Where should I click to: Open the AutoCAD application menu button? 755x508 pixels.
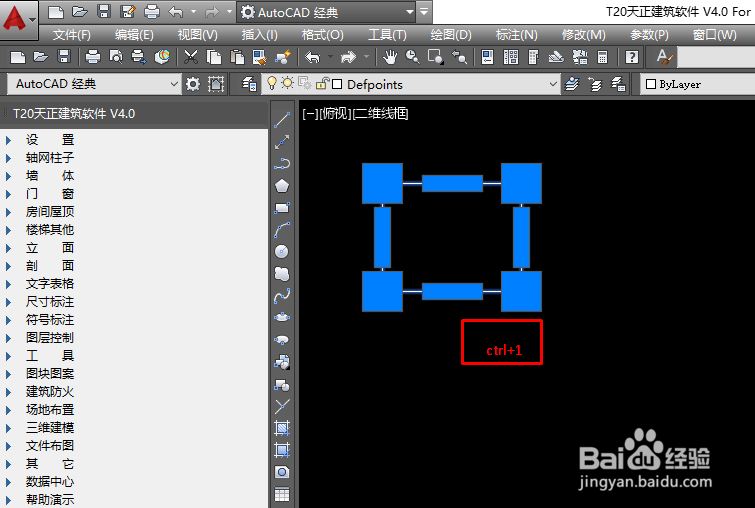19,20
